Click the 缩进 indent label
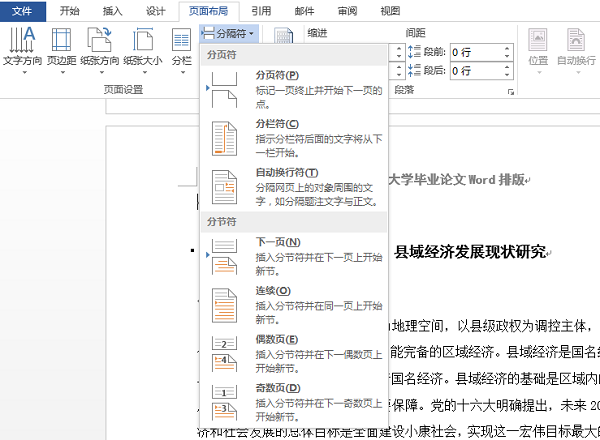The image size is (600, 440). coord(317,33)
